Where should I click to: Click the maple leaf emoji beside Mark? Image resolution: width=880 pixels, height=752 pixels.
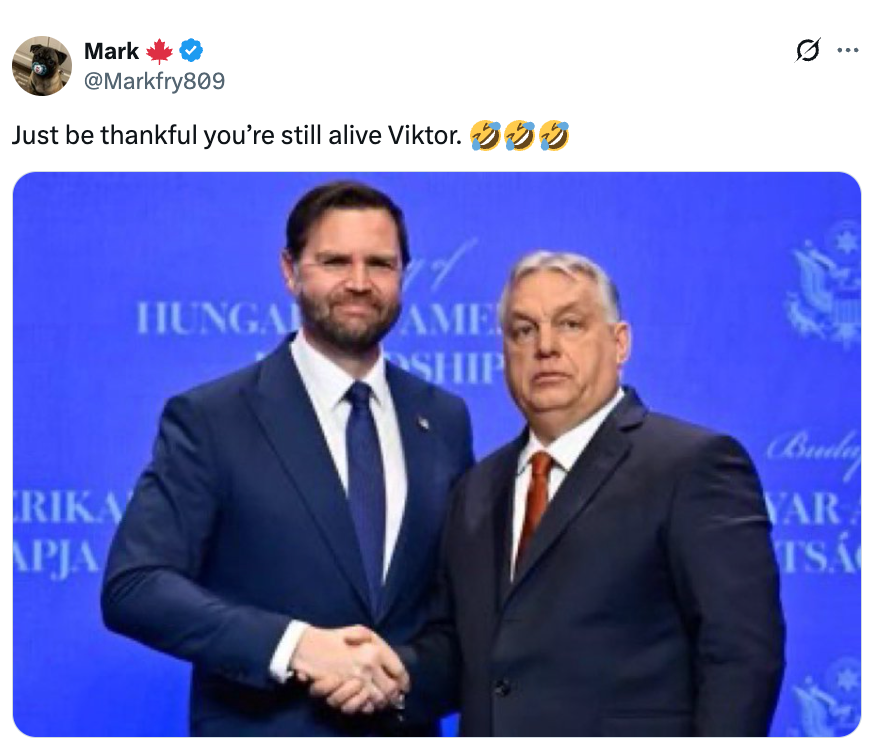[160, 51]
